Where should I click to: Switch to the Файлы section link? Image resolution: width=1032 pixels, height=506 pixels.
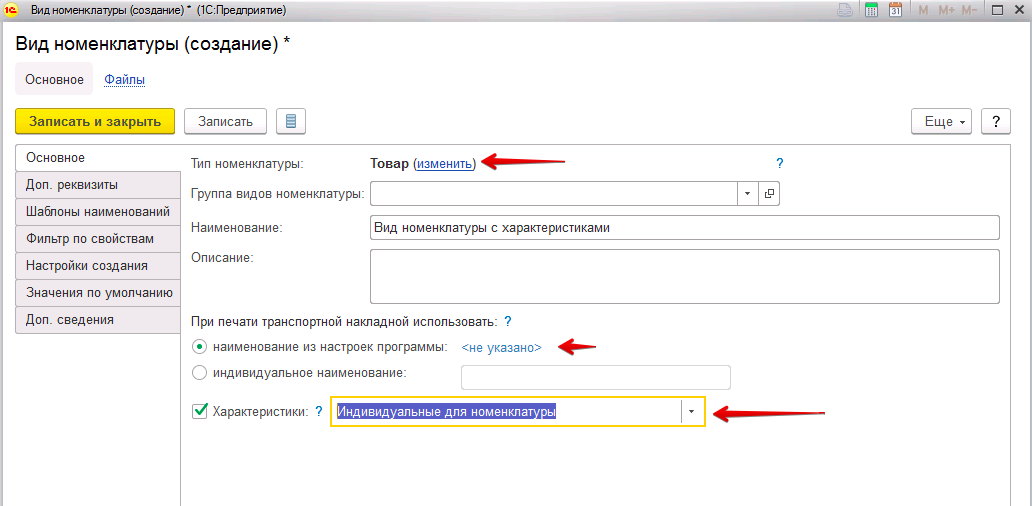tap(124, 80)
